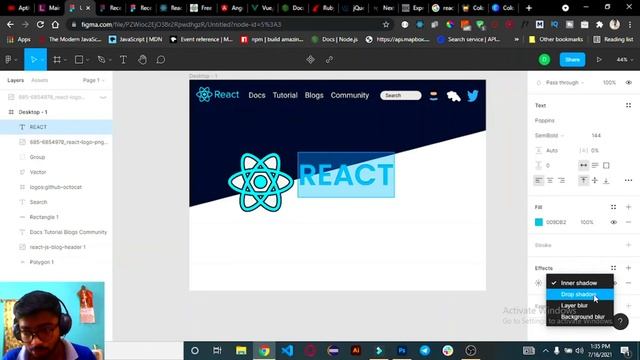Select the Frame tool
This screenshot has width=640, height=360.
57,60
